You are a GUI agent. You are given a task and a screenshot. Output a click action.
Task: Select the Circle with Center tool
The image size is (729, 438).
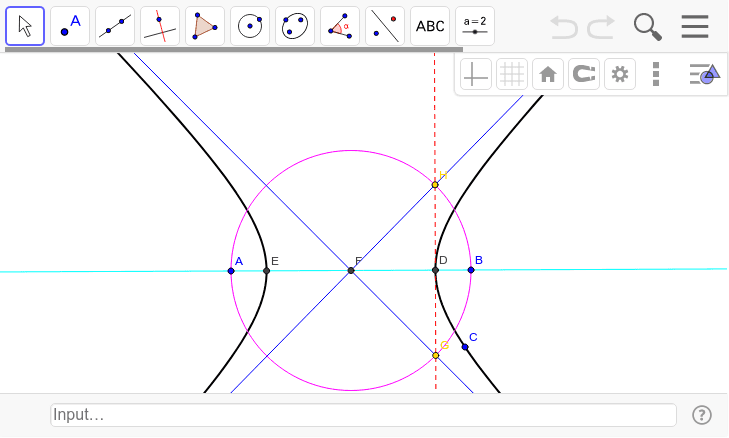(x=250, y=26)
